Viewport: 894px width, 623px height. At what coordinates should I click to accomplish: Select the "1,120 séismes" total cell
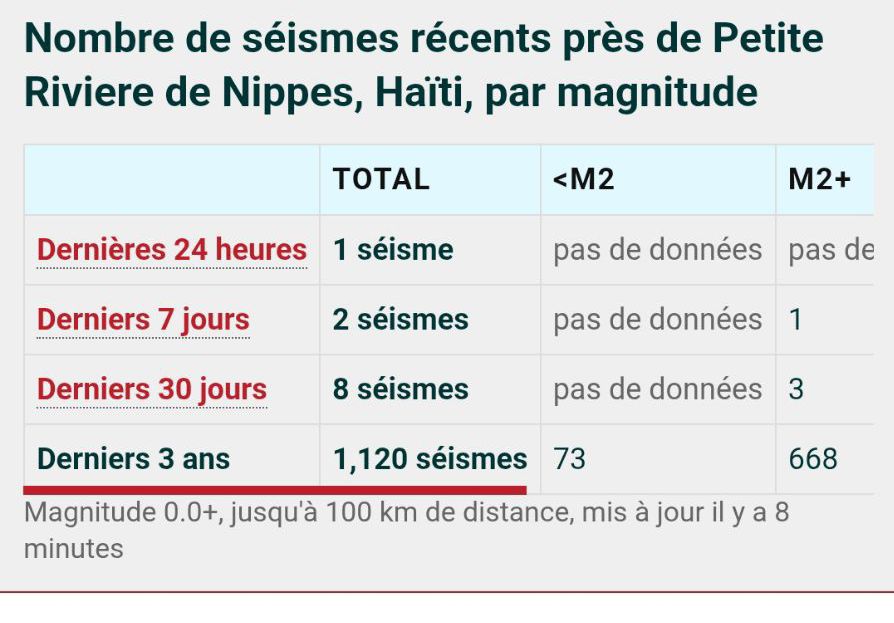pos(430,459)
